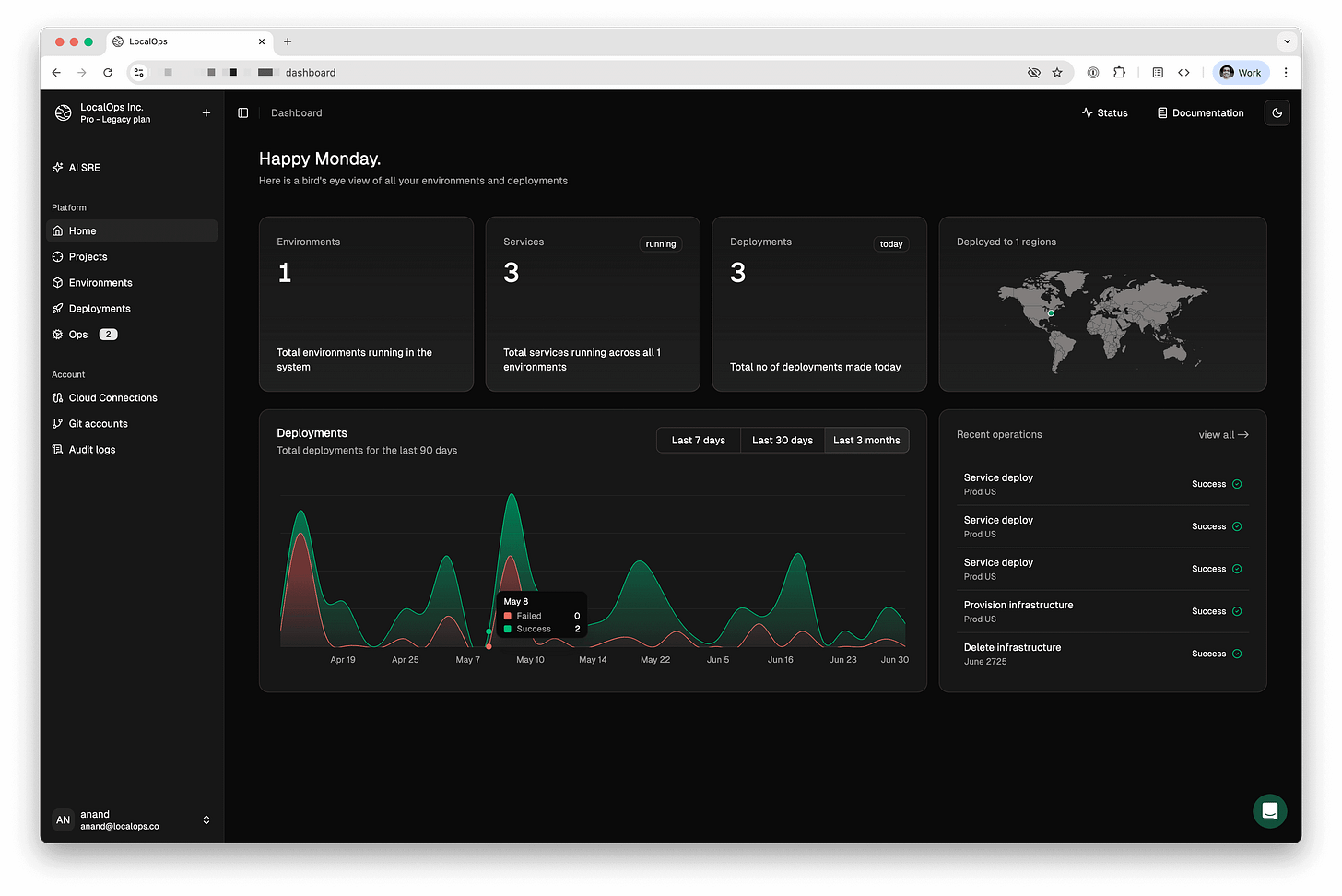Click the browser back arrow
Viewport: 1342px width, 896px height.
coord(56,73)
